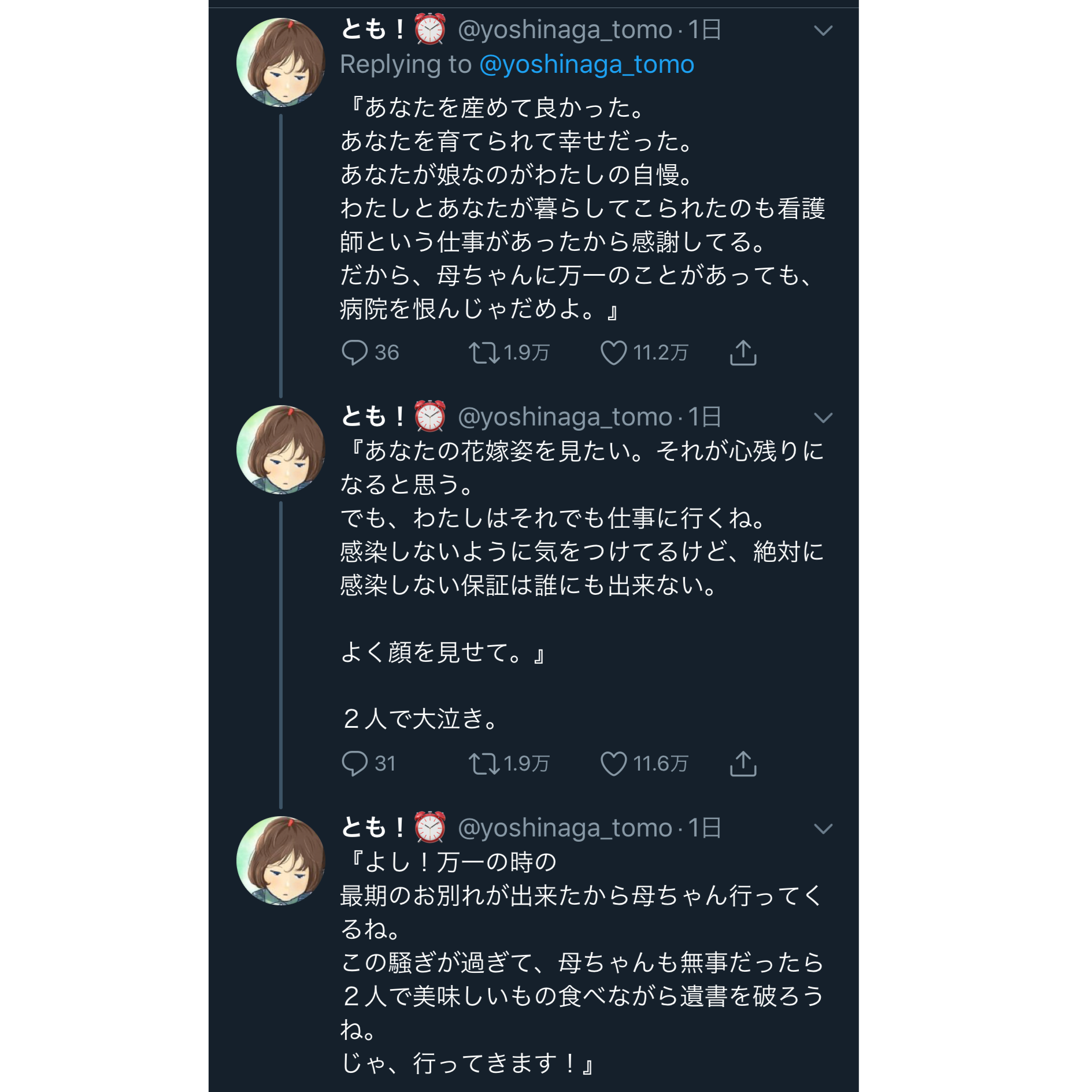The width and height of the screenshot is (1092, 1092).
Task: Reply to the tweet with 36 replies
Action: [x=354, y=353]
